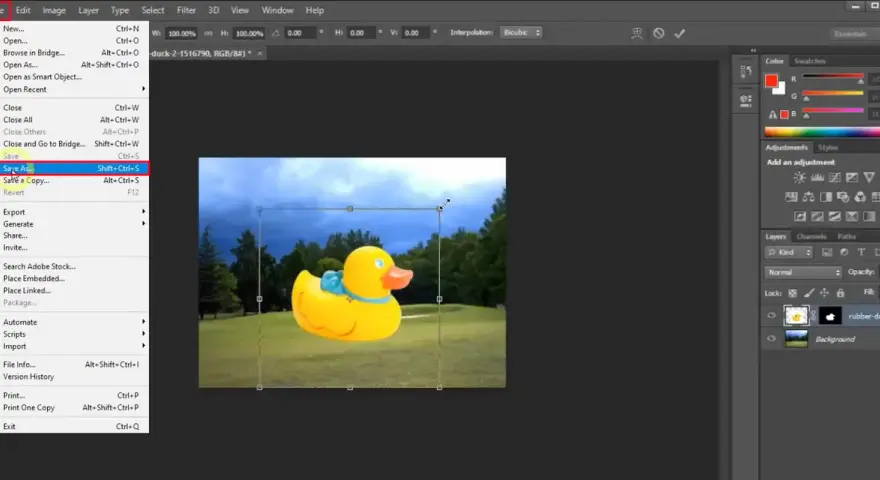
Task: Add a Levels adjustment
Action: [x=817, y=178]
